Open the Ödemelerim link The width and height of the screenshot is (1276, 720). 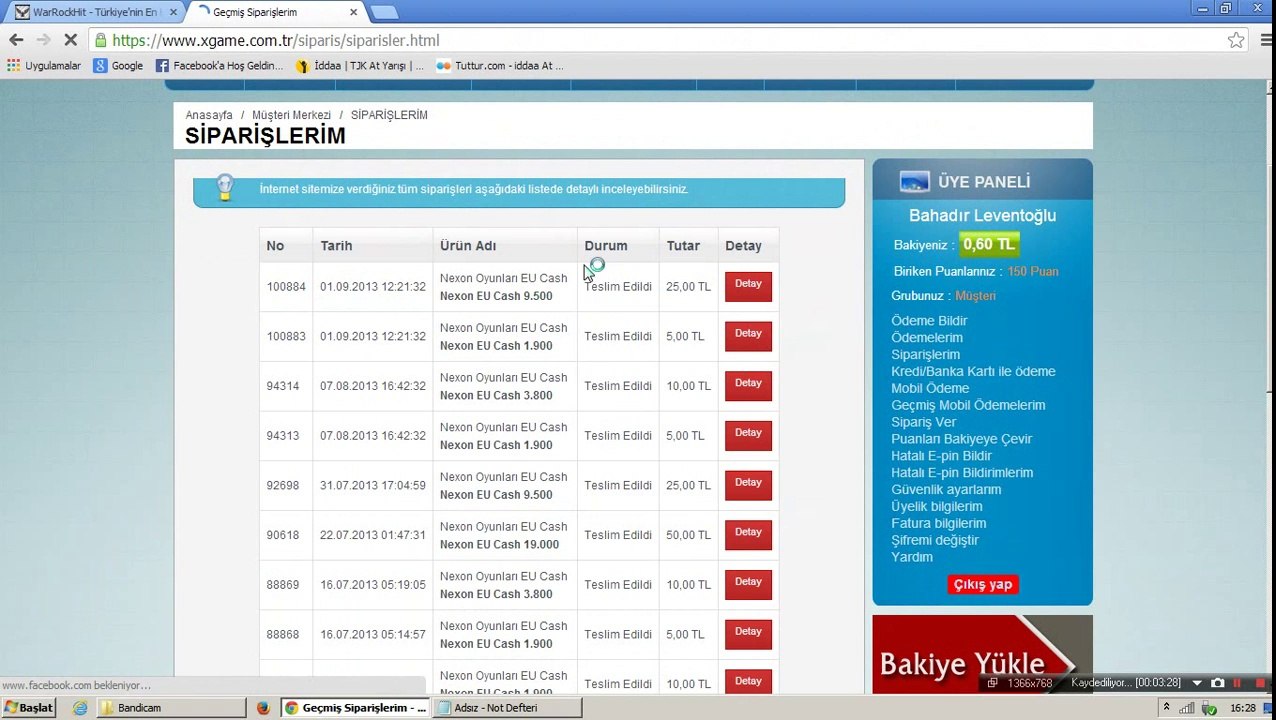point(927,338)
